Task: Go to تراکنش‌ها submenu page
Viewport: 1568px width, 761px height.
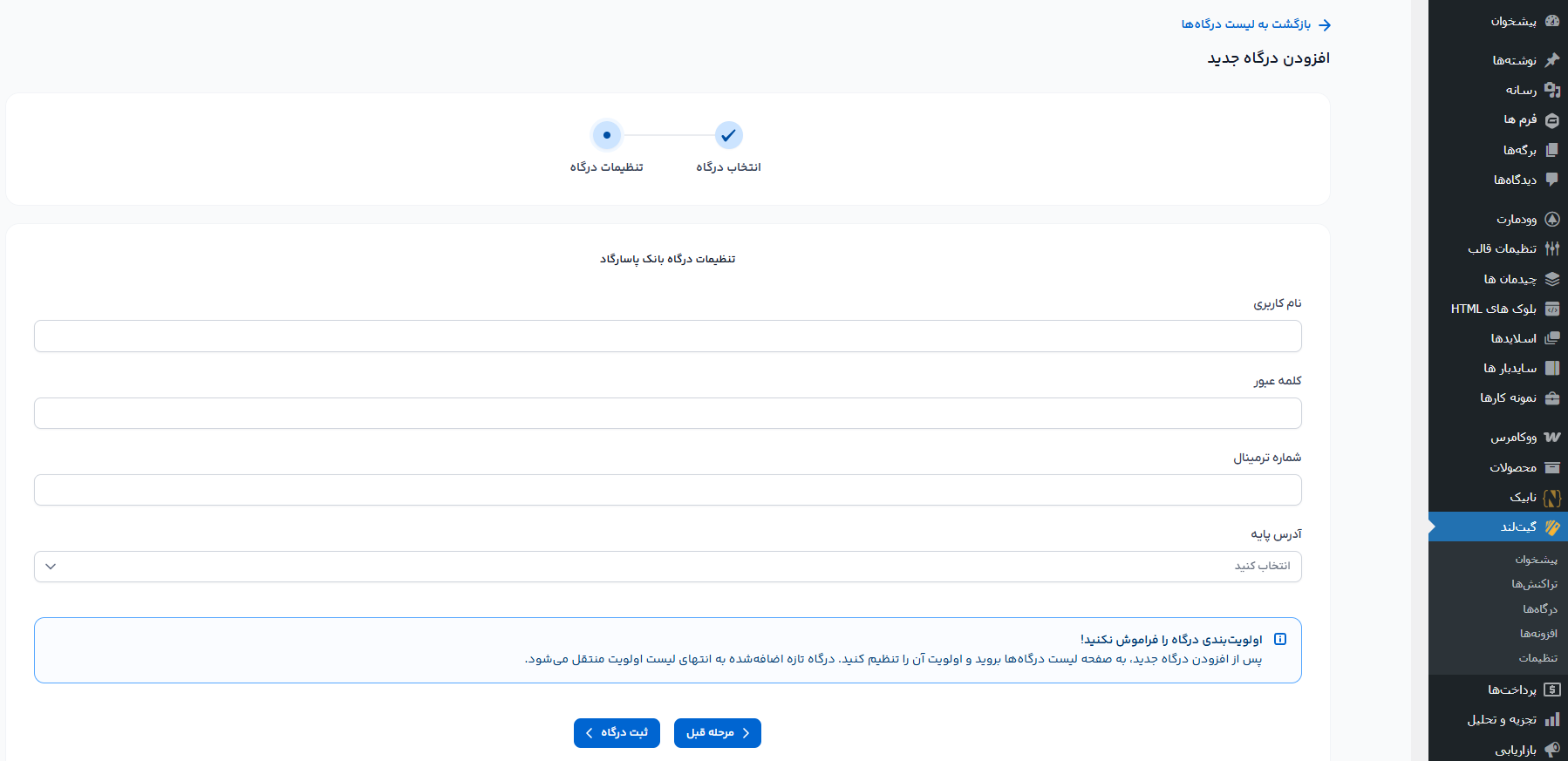Action: [x=1534, y=584]
